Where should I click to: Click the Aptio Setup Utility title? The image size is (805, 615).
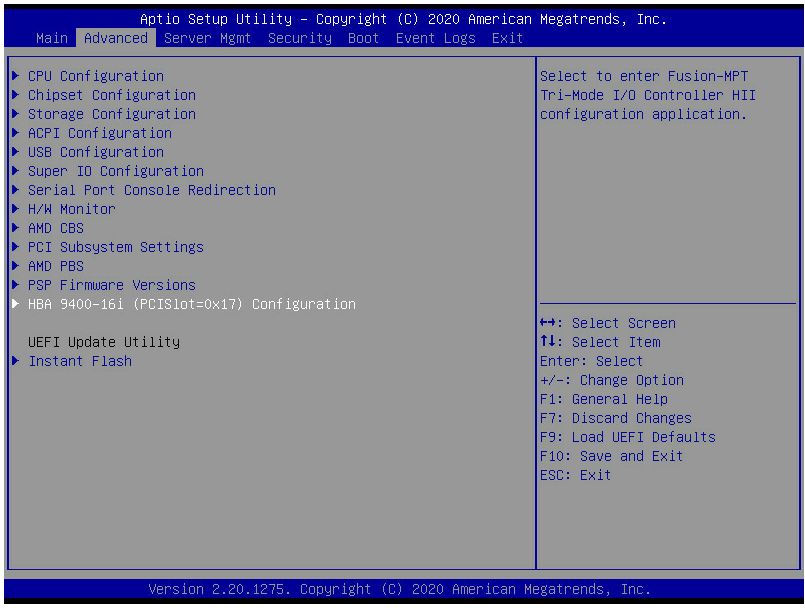tap(404, 19)
